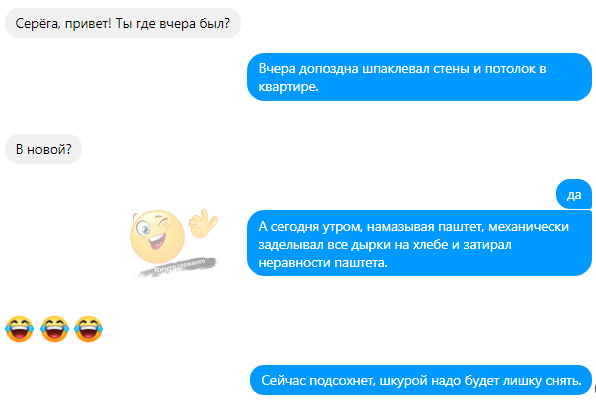Click the word 'механически' in the long message
Image resolution: width=596 pixels, height=404 pixels.
click(x=528, y=227)
